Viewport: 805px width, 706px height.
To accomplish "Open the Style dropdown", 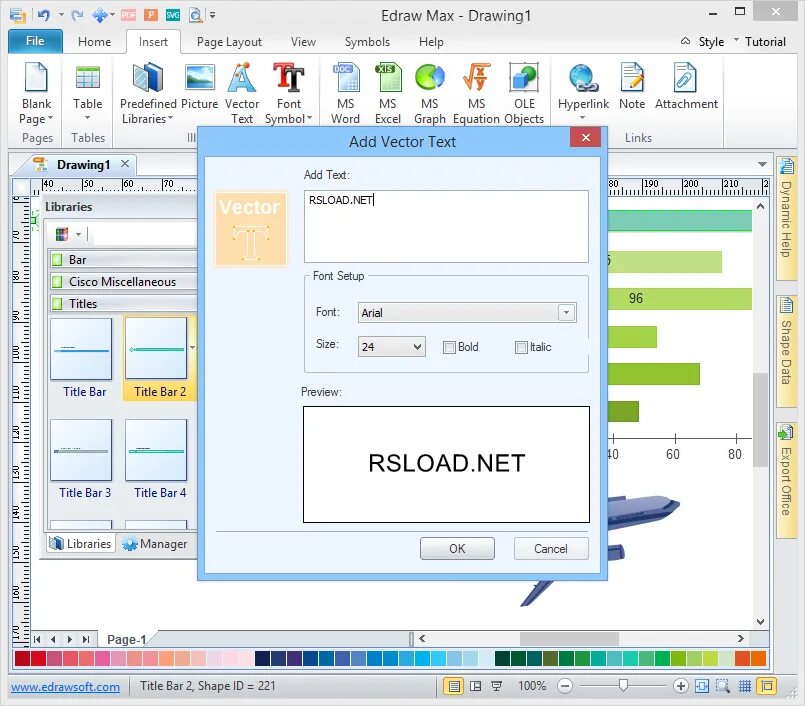I will click(x=711, y=42).
